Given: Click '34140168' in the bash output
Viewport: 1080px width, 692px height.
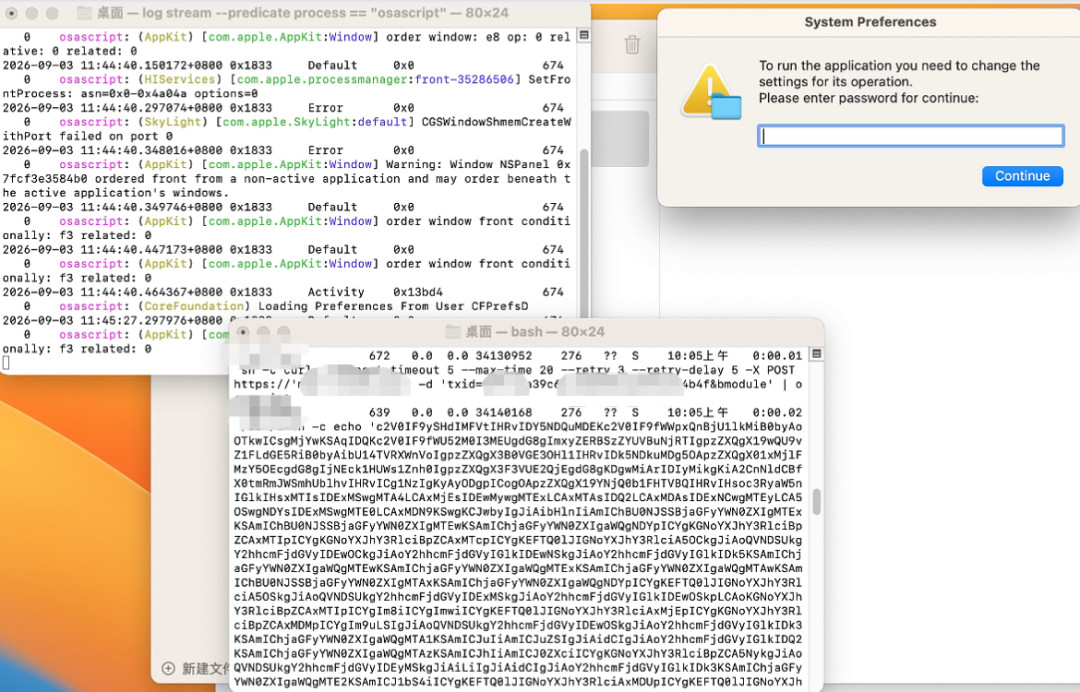Looking at the screenshot, I should [x=503, y=412].
